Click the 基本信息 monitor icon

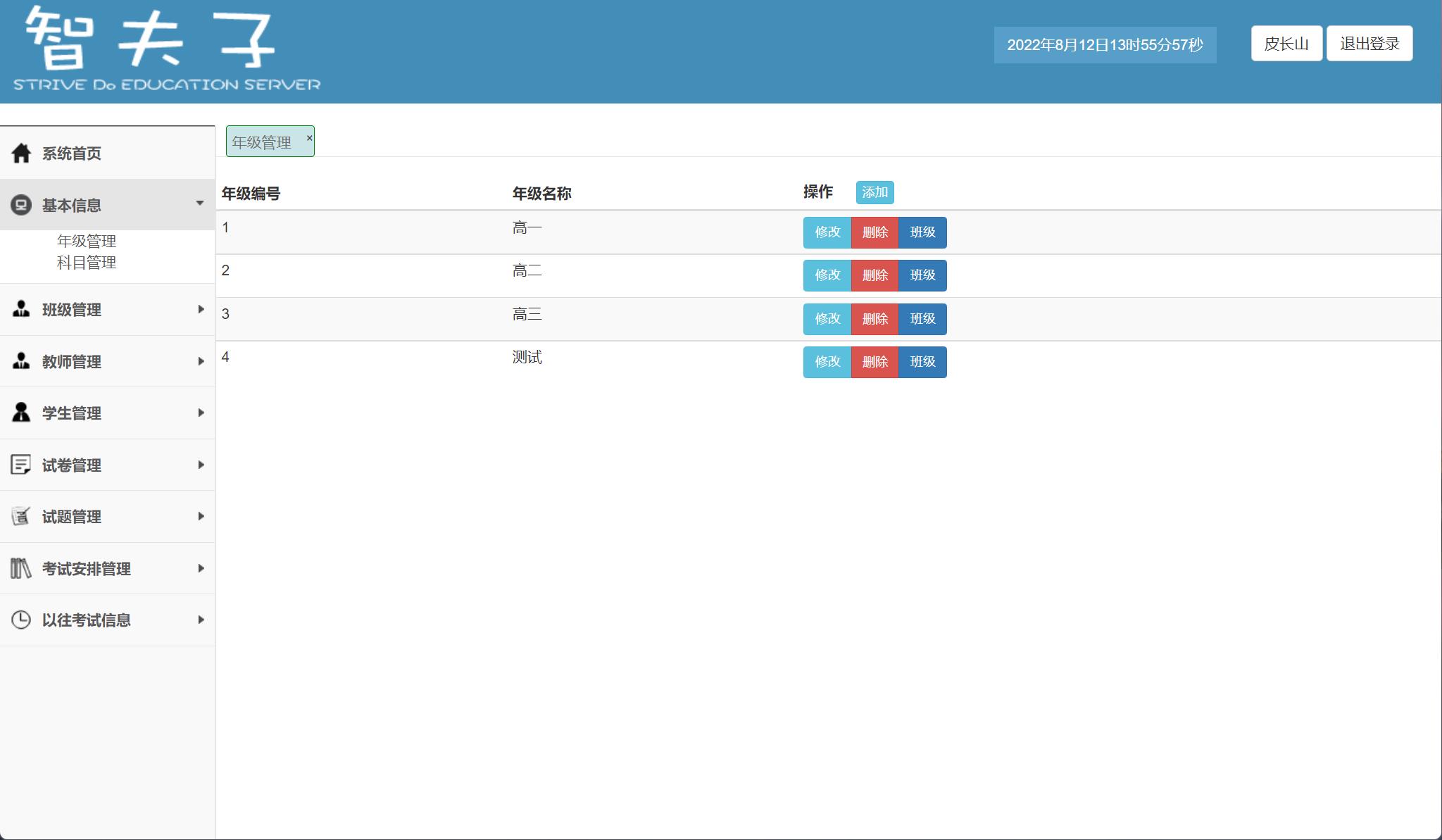pyautogui.click(x=21, y=205)
